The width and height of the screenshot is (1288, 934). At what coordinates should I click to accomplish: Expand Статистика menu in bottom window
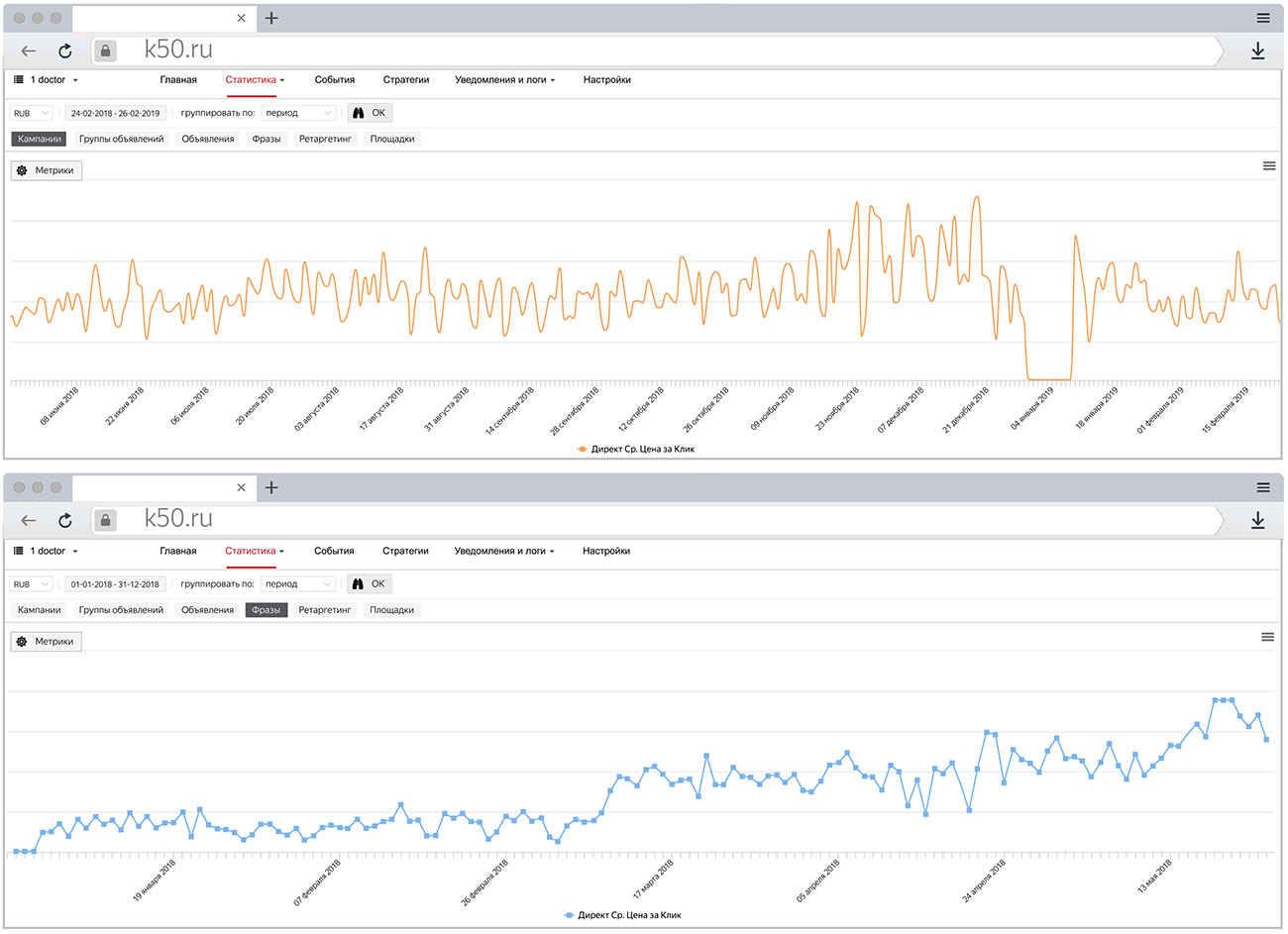pyautogui.click(x=255, y=551)
